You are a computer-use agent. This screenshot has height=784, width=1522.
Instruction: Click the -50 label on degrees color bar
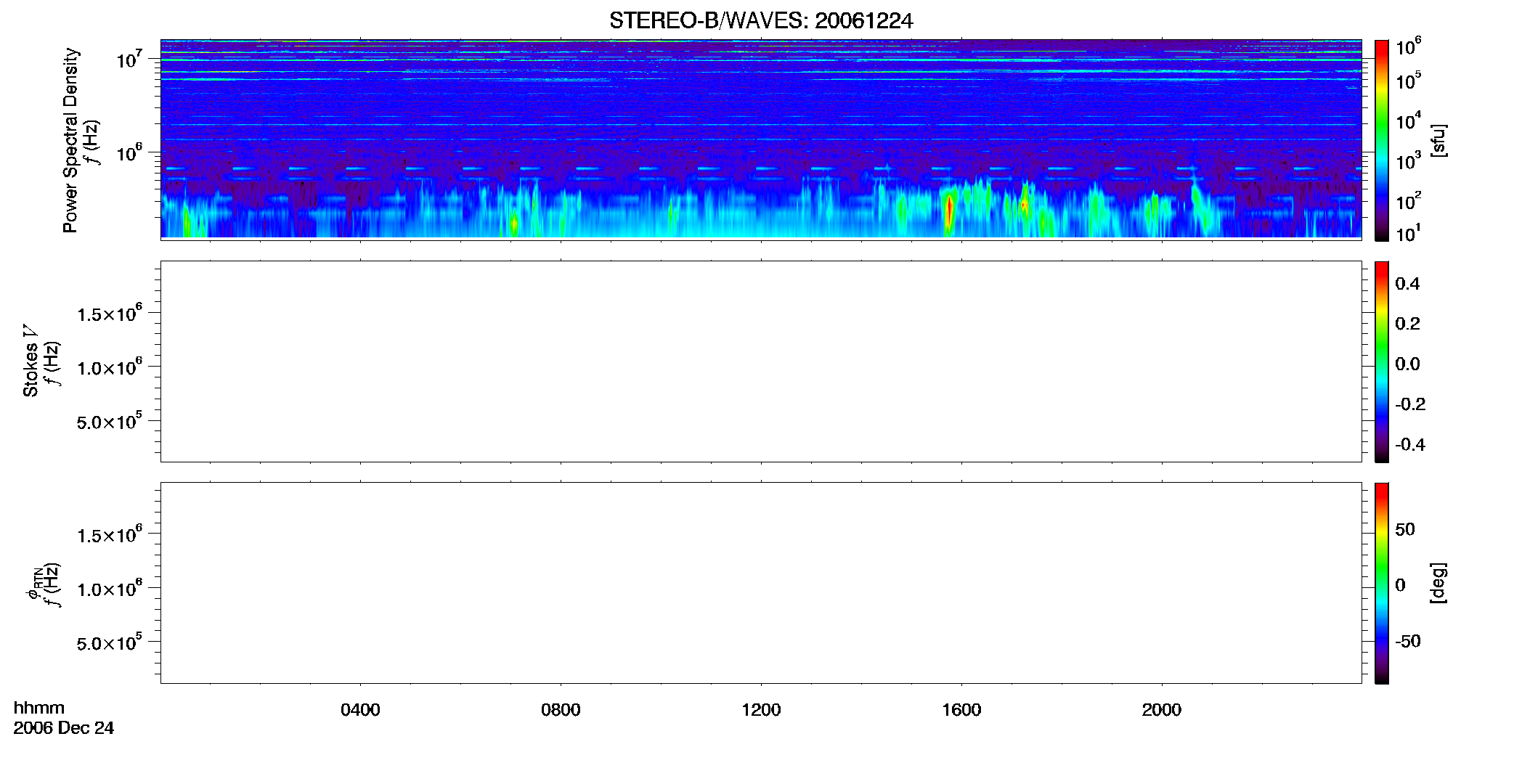tap(1408, 641)
